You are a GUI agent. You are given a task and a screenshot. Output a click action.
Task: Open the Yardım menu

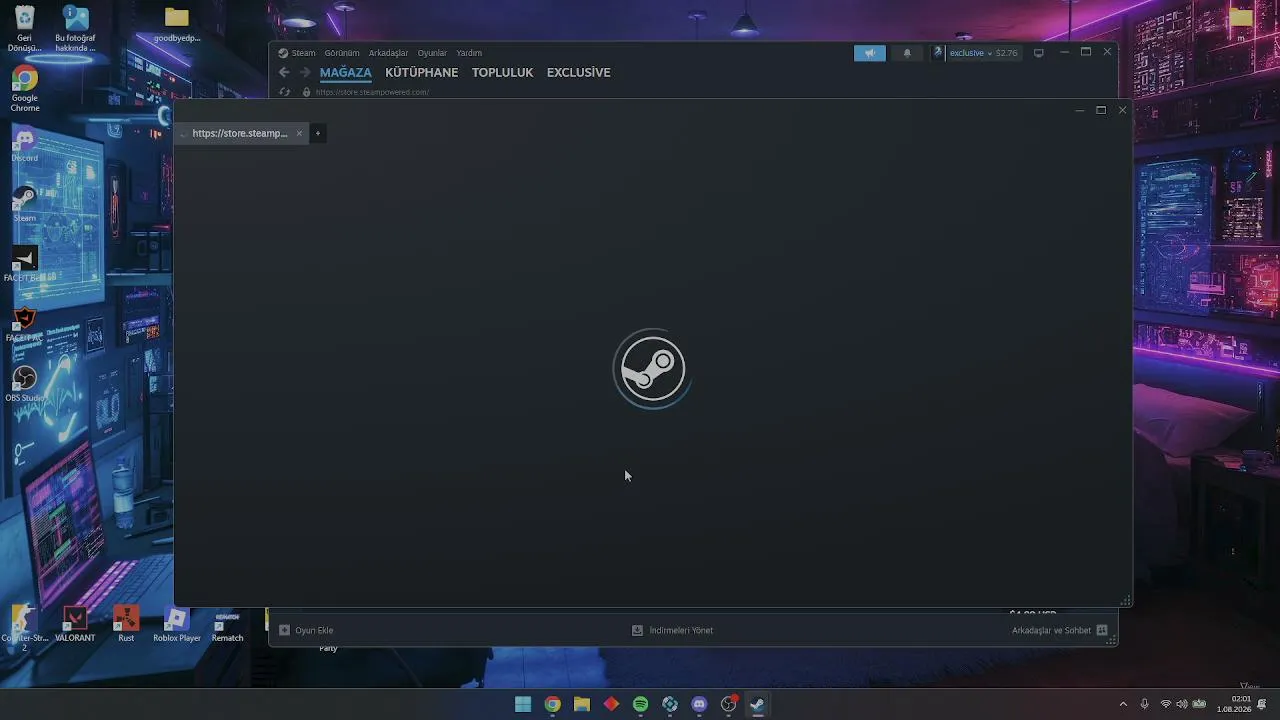pyautogui.click(x=469, y=53)
